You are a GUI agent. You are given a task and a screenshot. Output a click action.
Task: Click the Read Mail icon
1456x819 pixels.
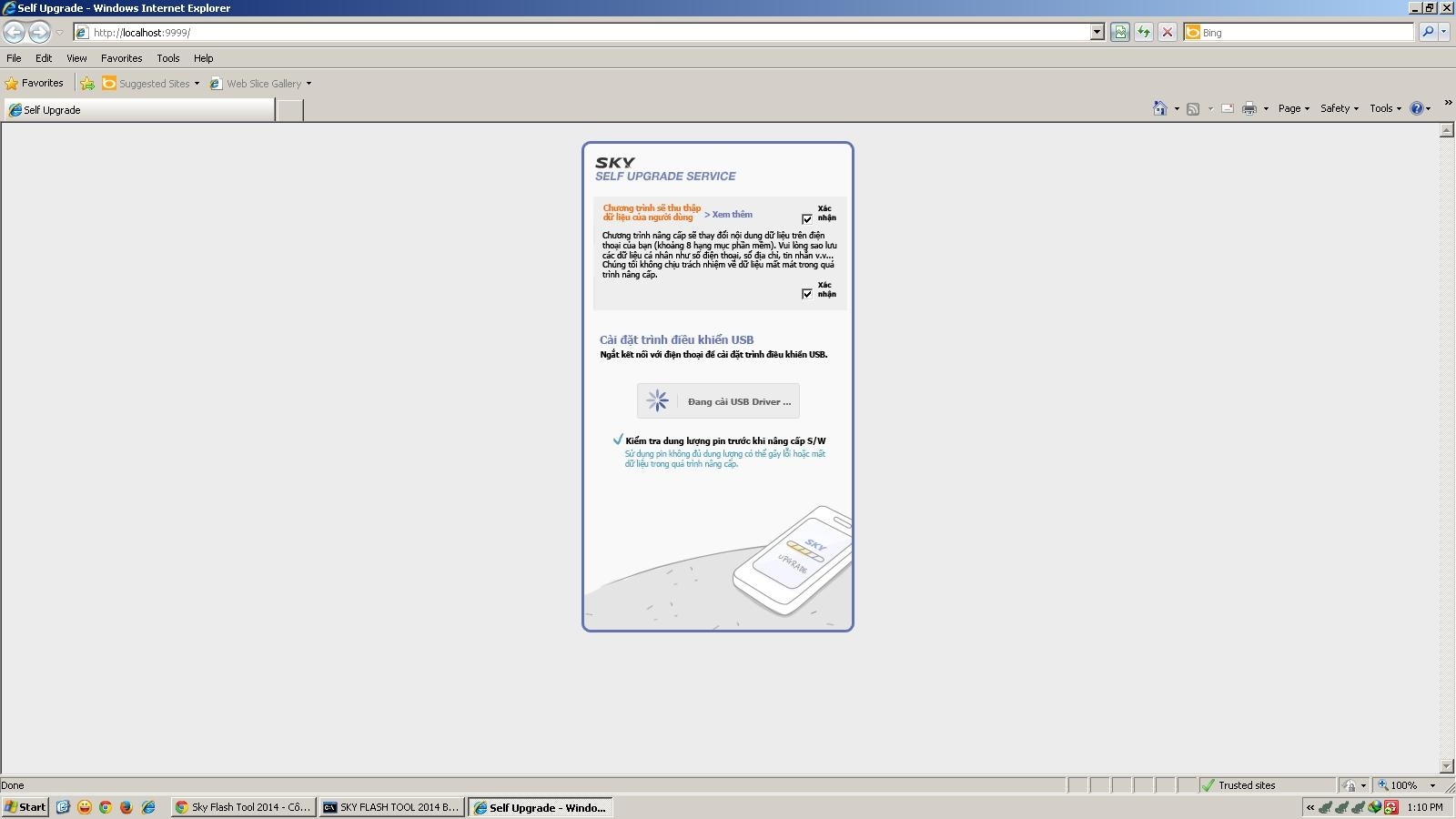point(1228,108)
